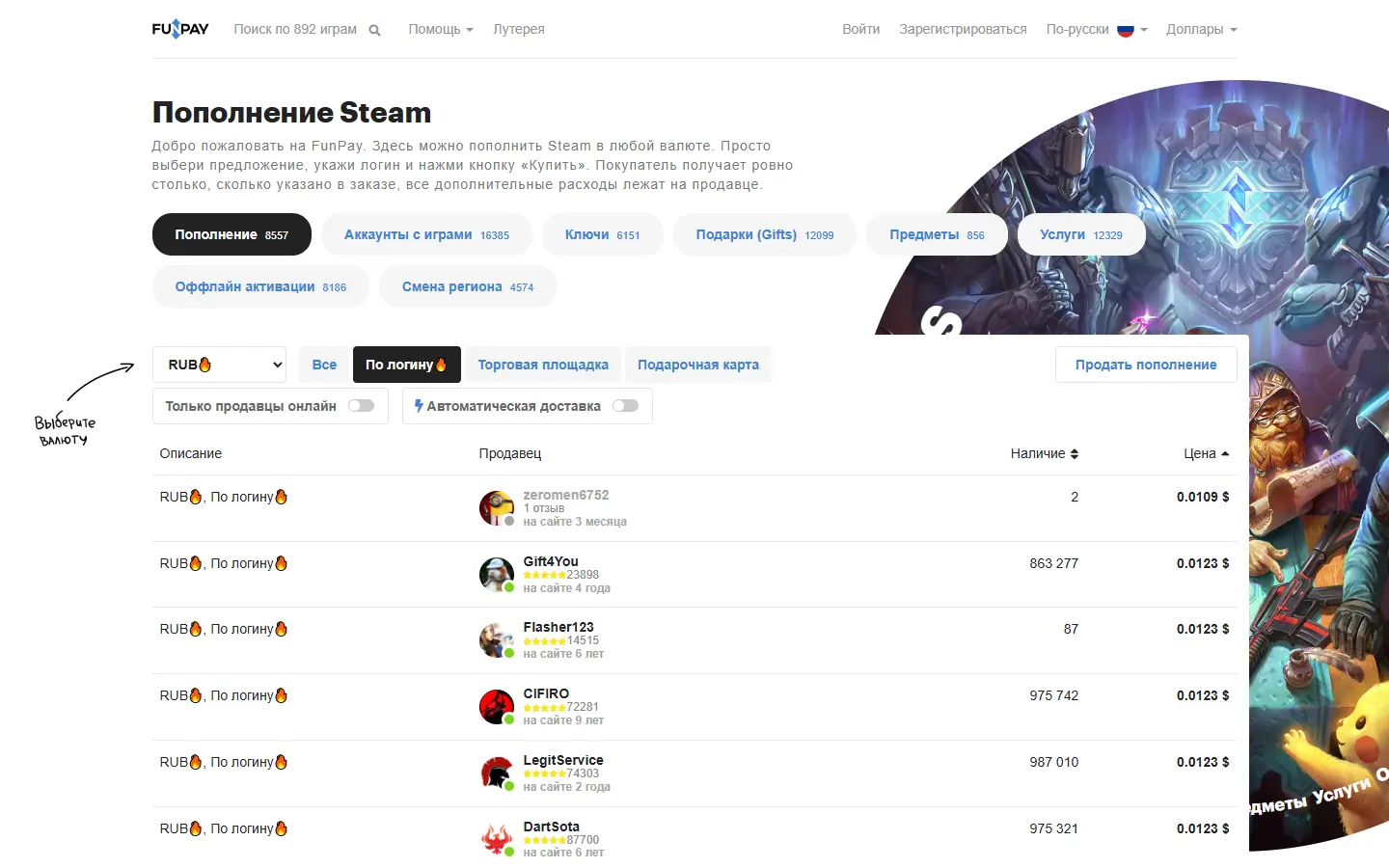Open the 'Доллары' currency dropdown
This screenshot has width=1389, height=868.
coord(1202,29)
